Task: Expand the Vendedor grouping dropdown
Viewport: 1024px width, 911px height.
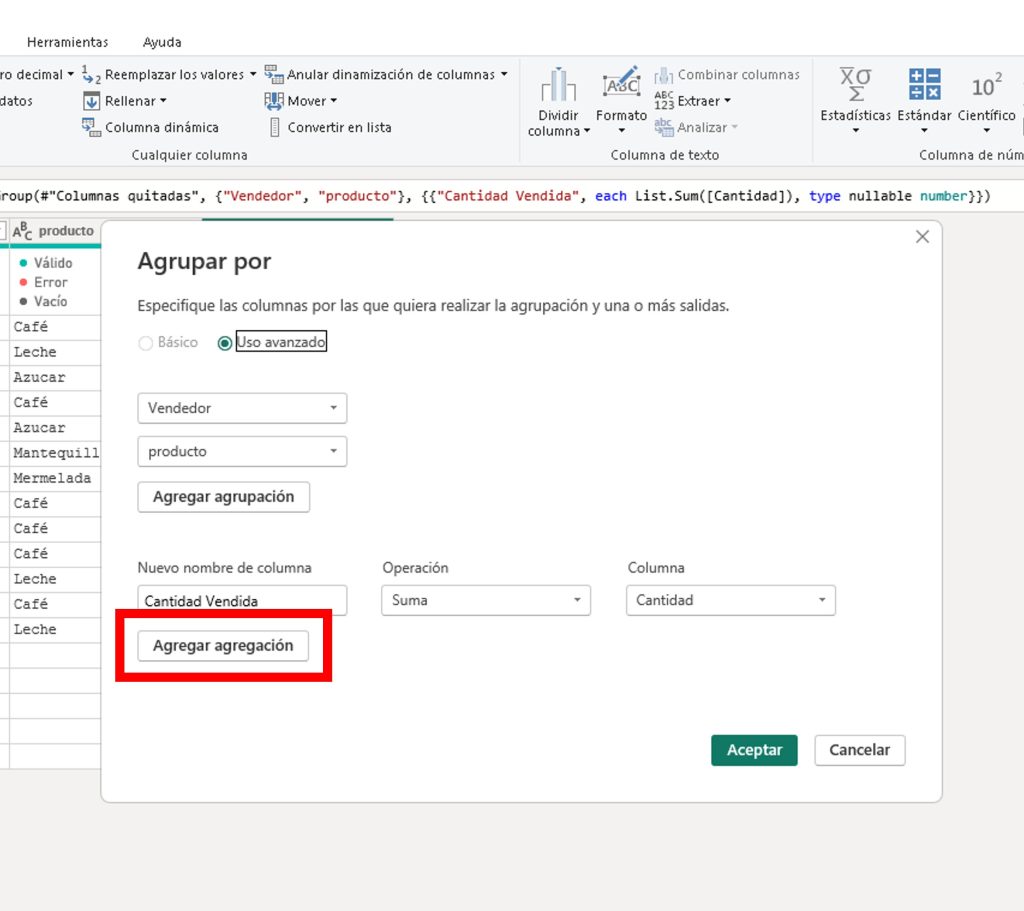Action: pos(242,408)
